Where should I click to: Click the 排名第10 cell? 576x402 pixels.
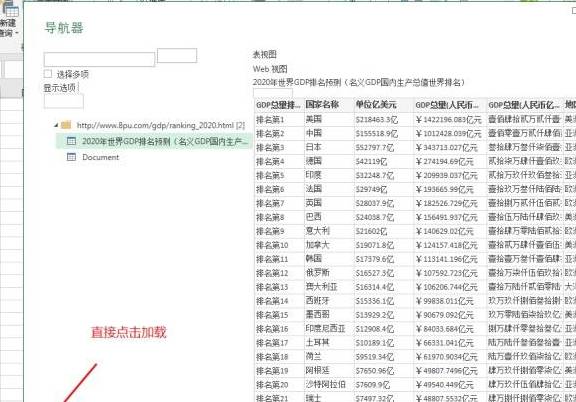pyautogui.click(x=279, y=245)
